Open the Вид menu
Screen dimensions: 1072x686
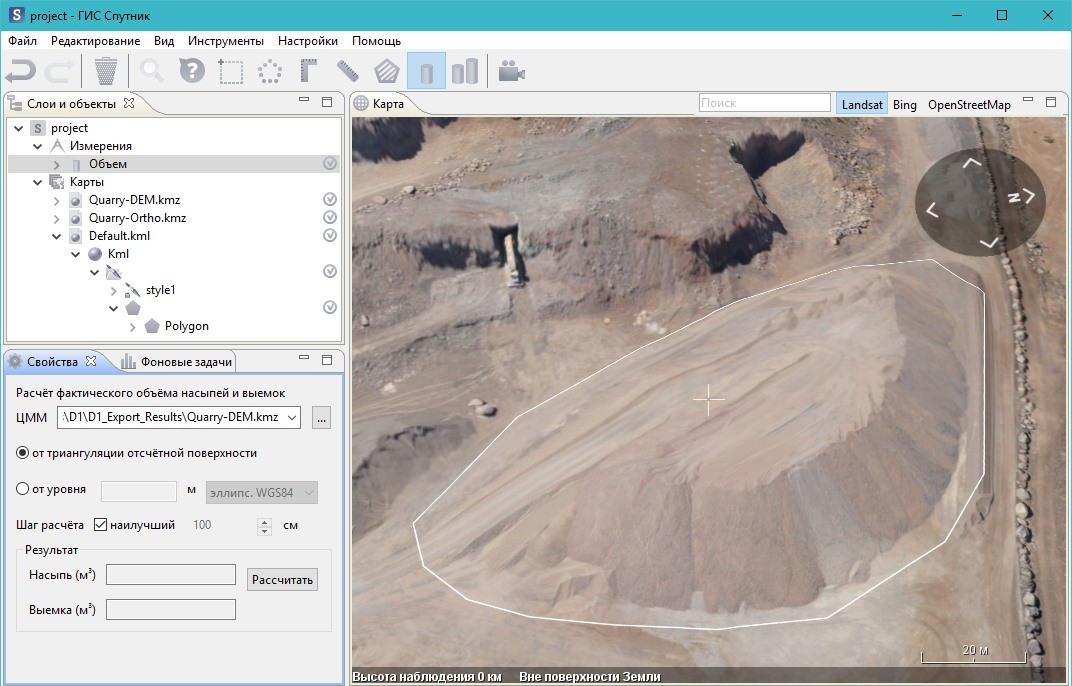[164, 41]
